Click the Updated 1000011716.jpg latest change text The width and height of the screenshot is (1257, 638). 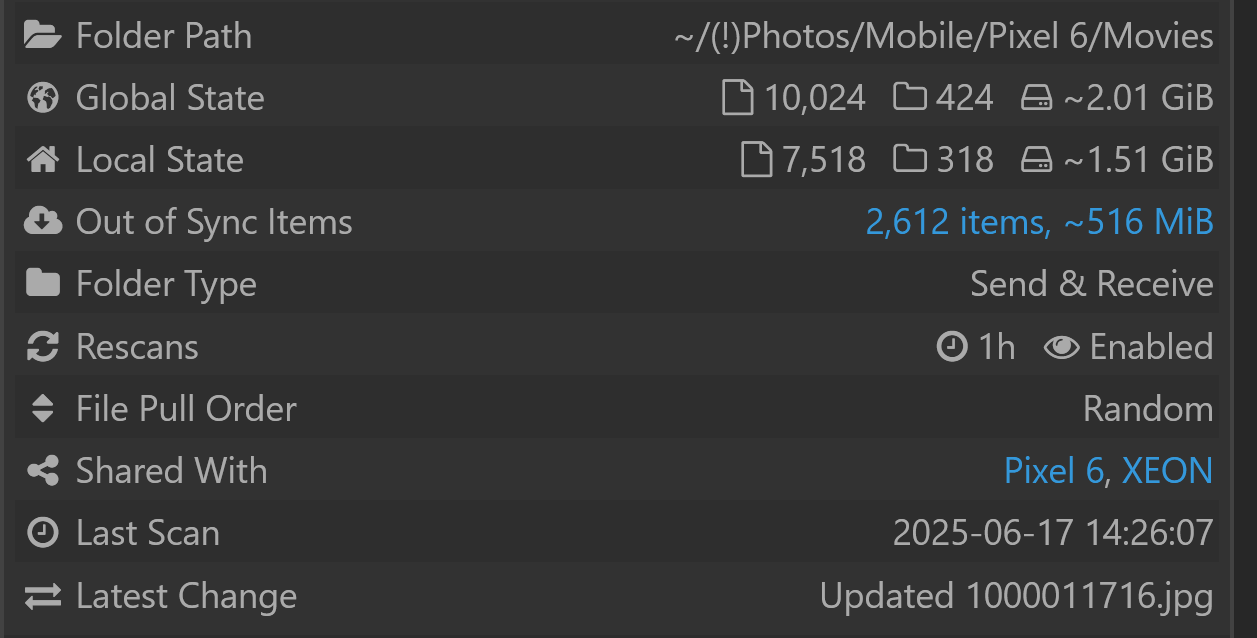point(1016,596)
